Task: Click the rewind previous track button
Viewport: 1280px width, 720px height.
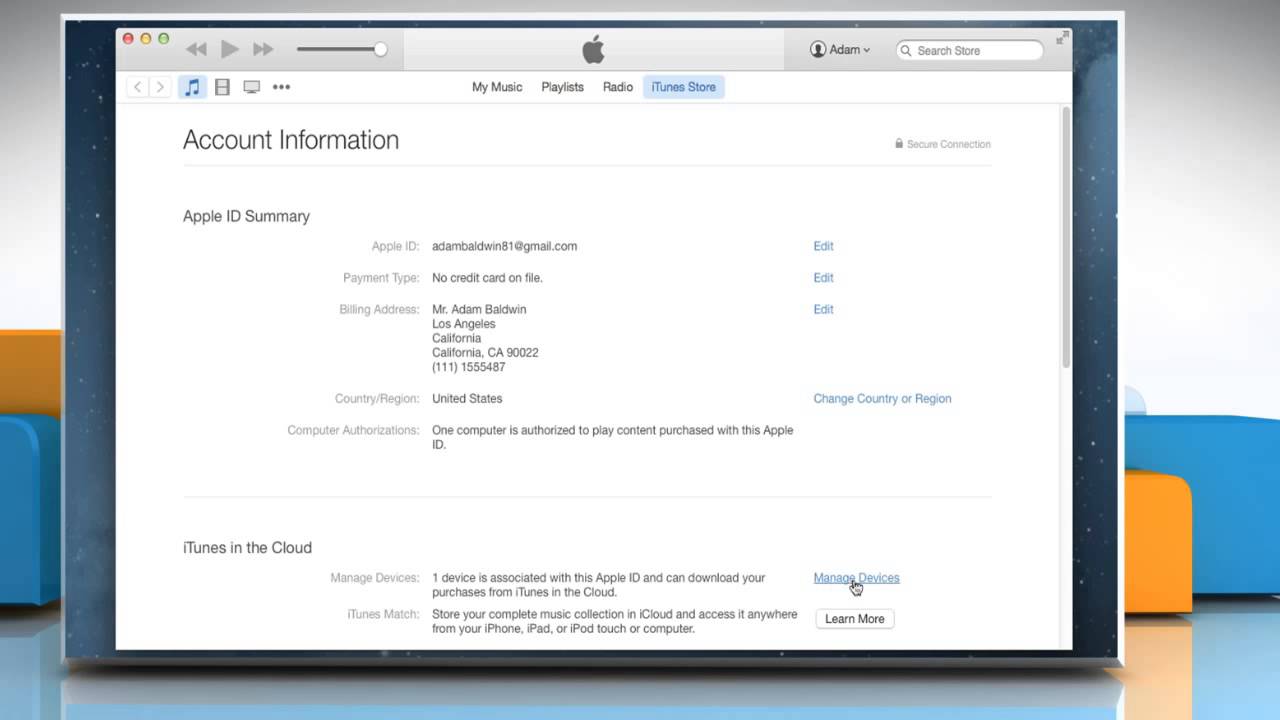Action: tap(196, 49)
